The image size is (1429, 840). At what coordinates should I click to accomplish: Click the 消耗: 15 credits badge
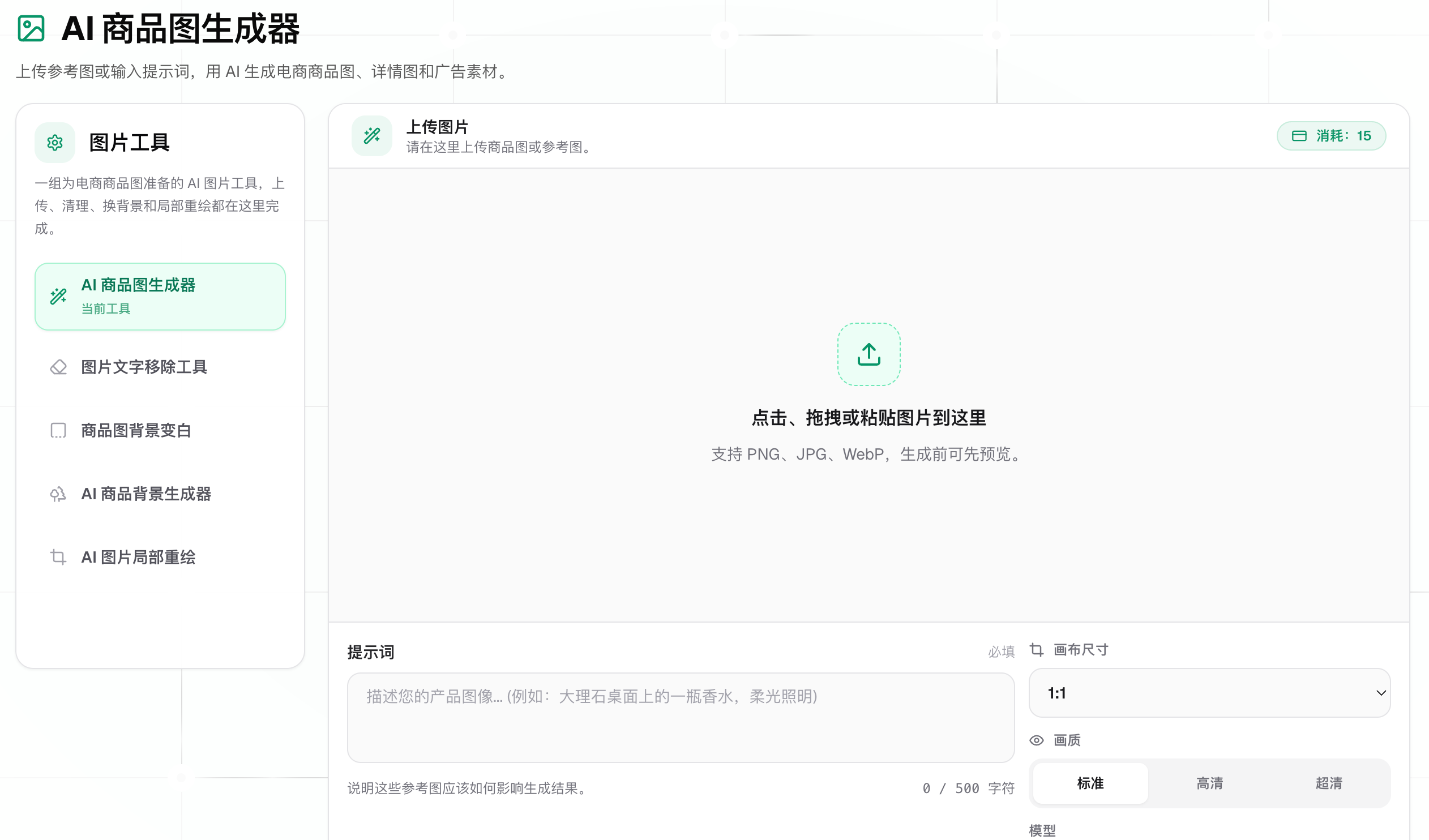pos(1332,136)
